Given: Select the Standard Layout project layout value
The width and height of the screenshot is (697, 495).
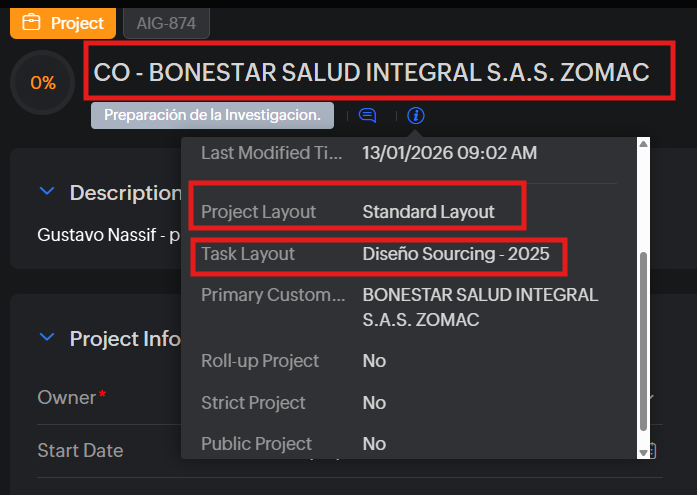Looking at the screenshot, I should 428,212.
